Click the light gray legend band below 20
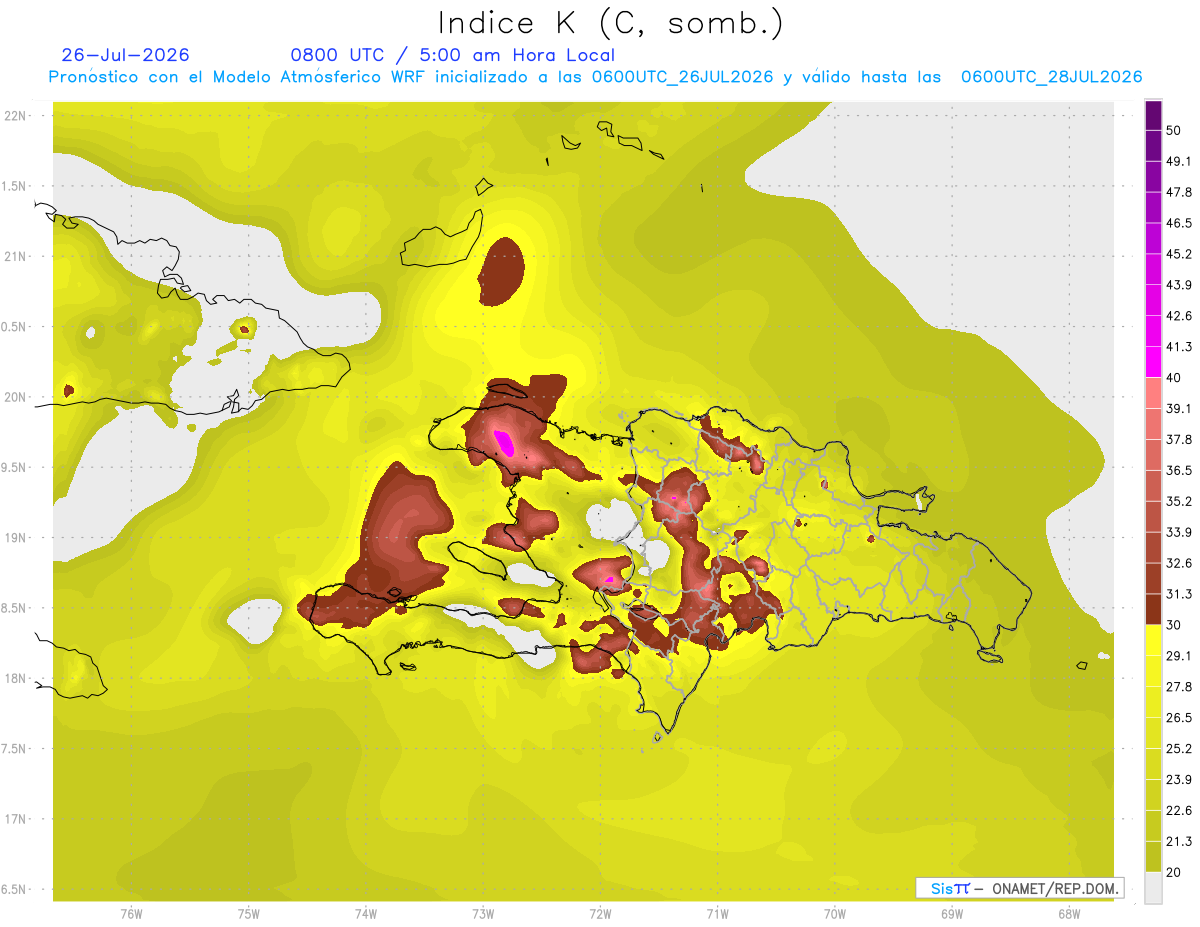Screen dimensions: 1200x927 click(x=1153, y=887)
